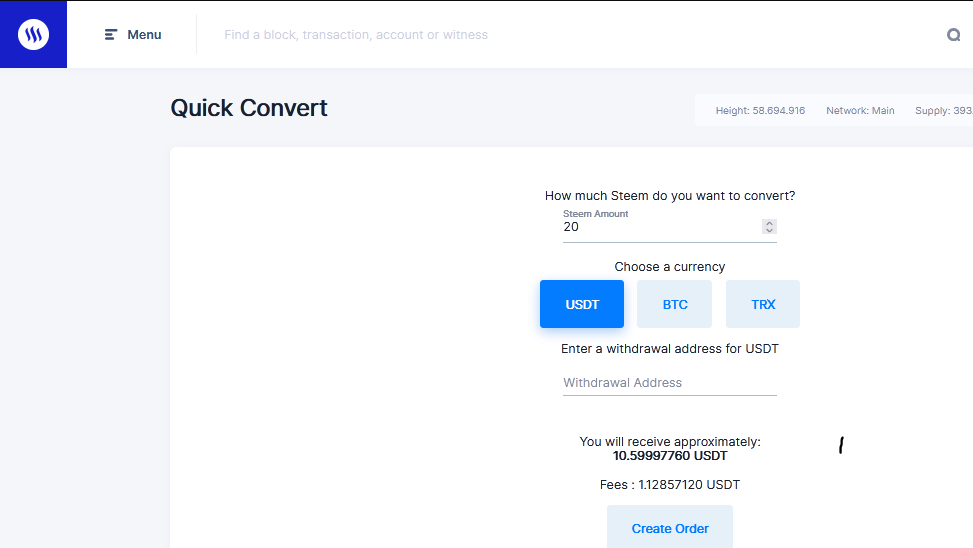This screenshot has width=973, height=548.
Task: Click the Withdrawal Address field
Action: (x=670, y=383)
